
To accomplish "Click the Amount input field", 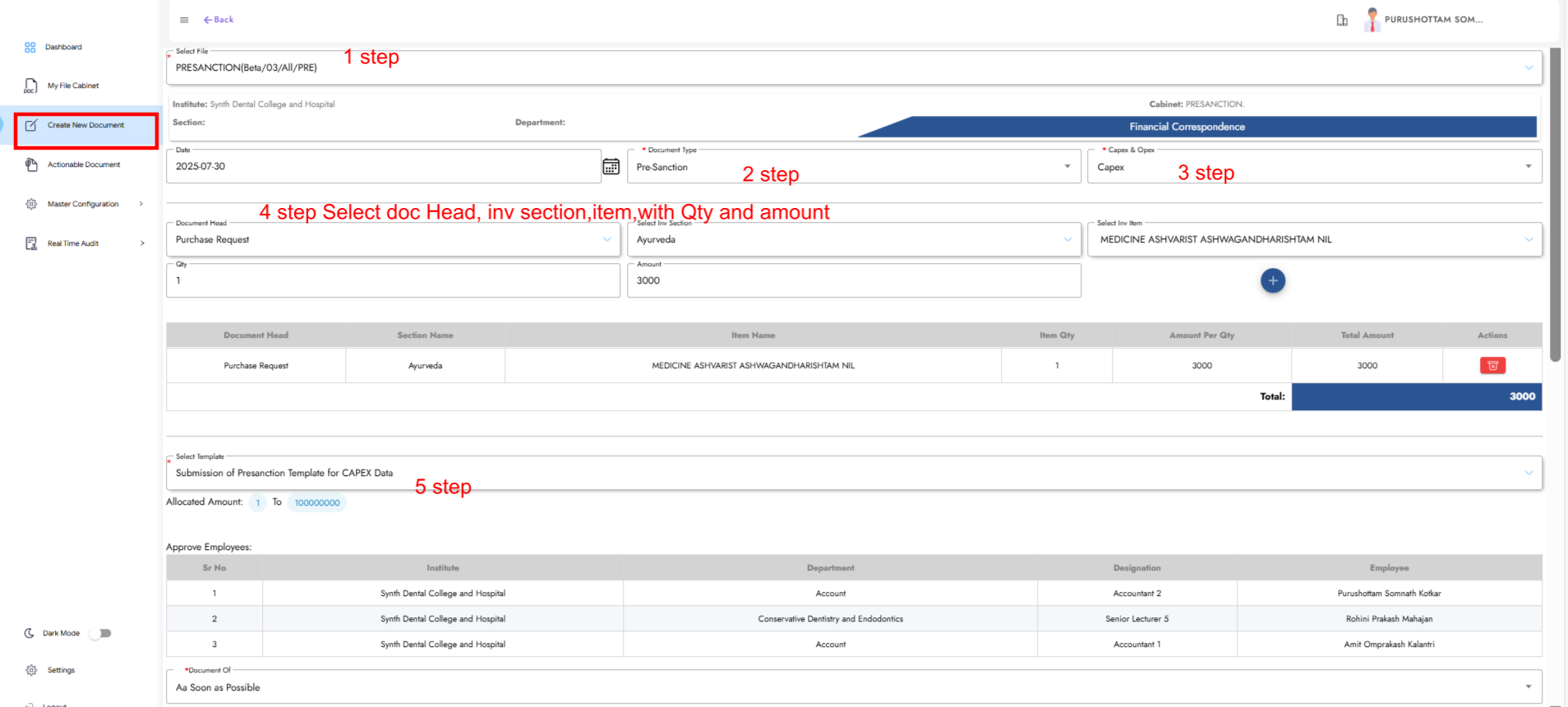I will pyautogui.click(x=853, y=281).
